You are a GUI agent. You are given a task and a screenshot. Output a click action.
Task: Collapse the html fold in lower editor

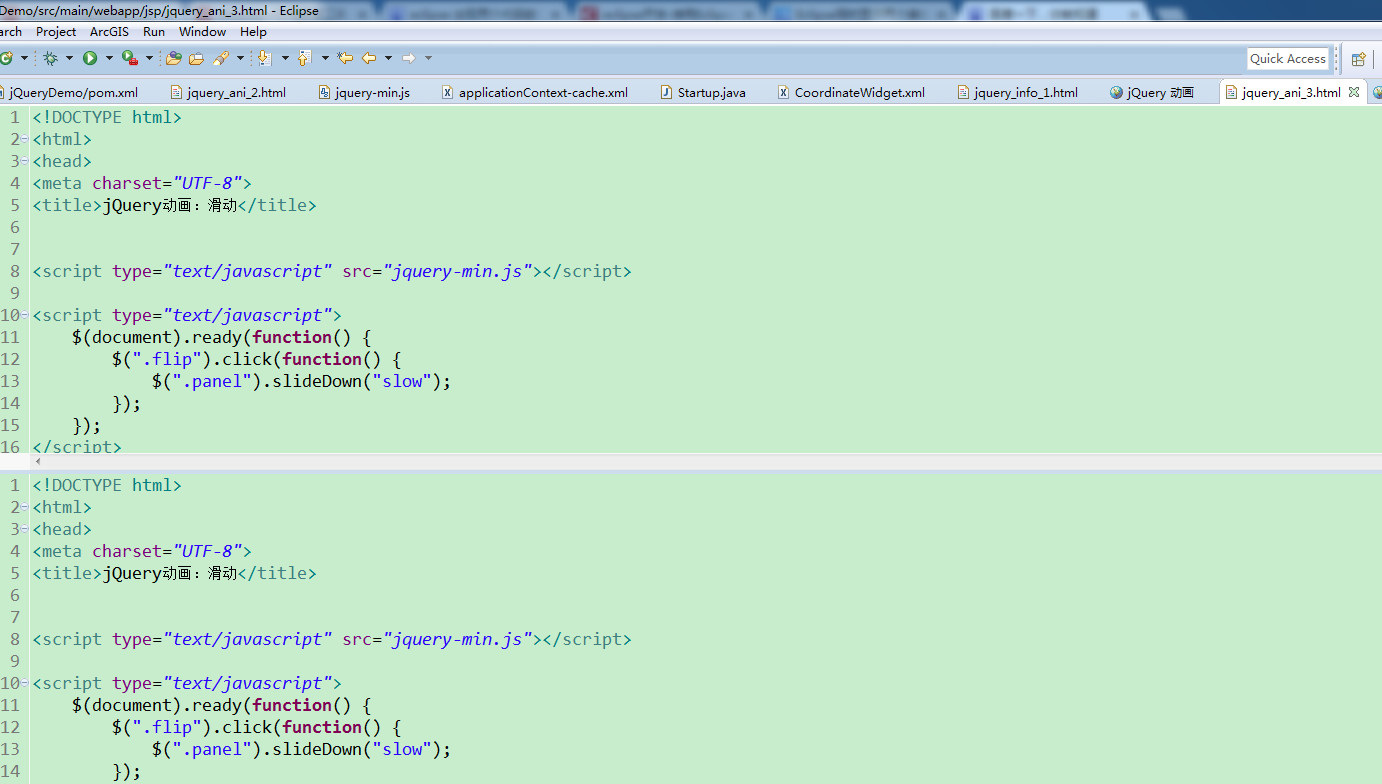click(x=25, y=507)
